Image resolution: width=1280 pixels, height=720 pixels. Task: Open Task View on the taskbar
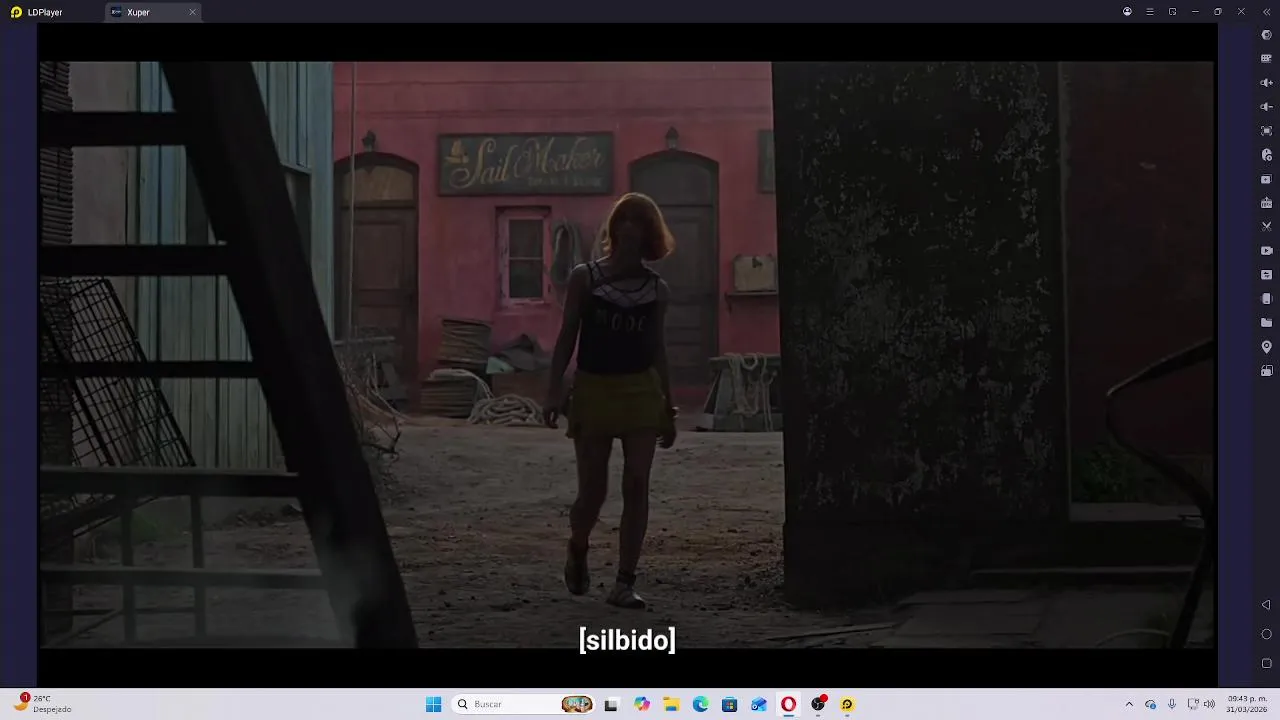611,704
